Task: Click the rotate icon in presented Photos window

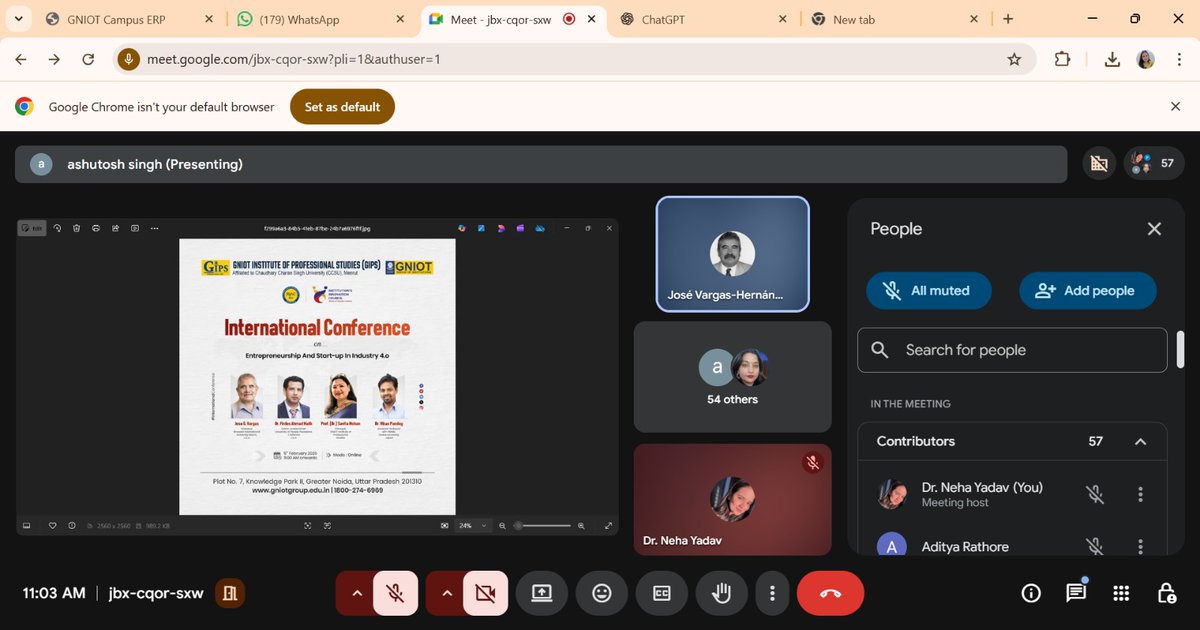Action: (58, 228)
